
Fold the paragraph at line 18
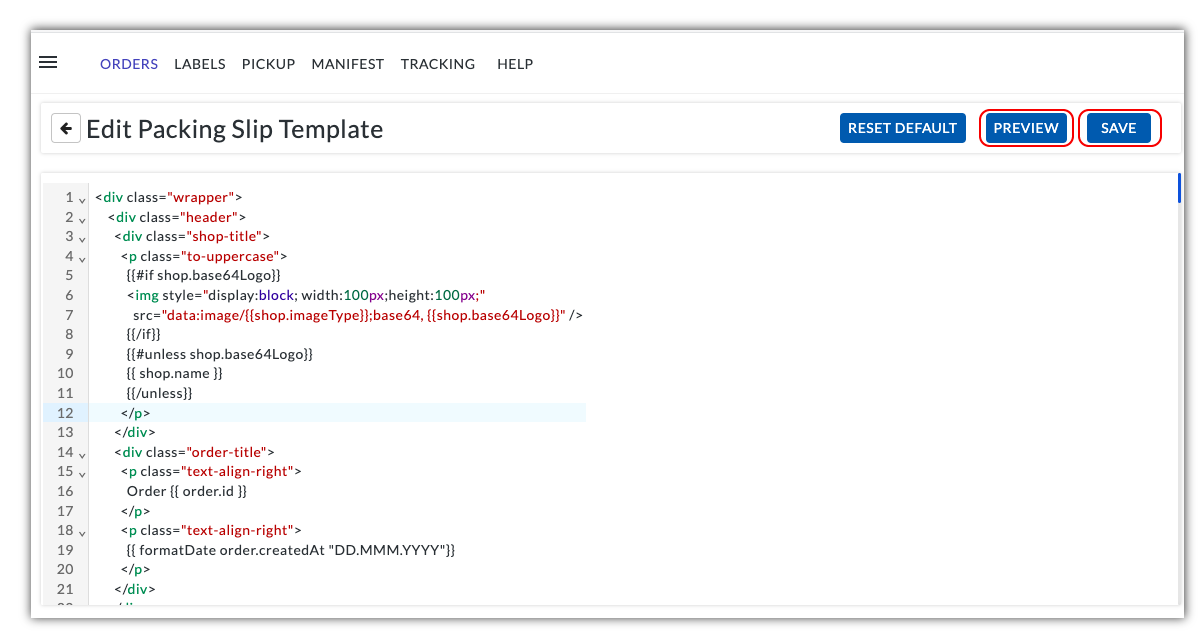pos(82,532)
